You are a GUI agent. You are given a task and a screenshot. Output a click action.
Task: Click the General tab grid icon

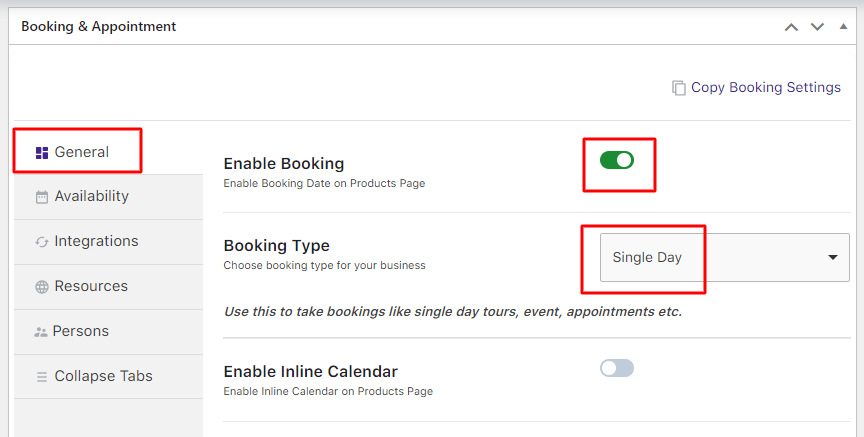click(x=42, y=153)
